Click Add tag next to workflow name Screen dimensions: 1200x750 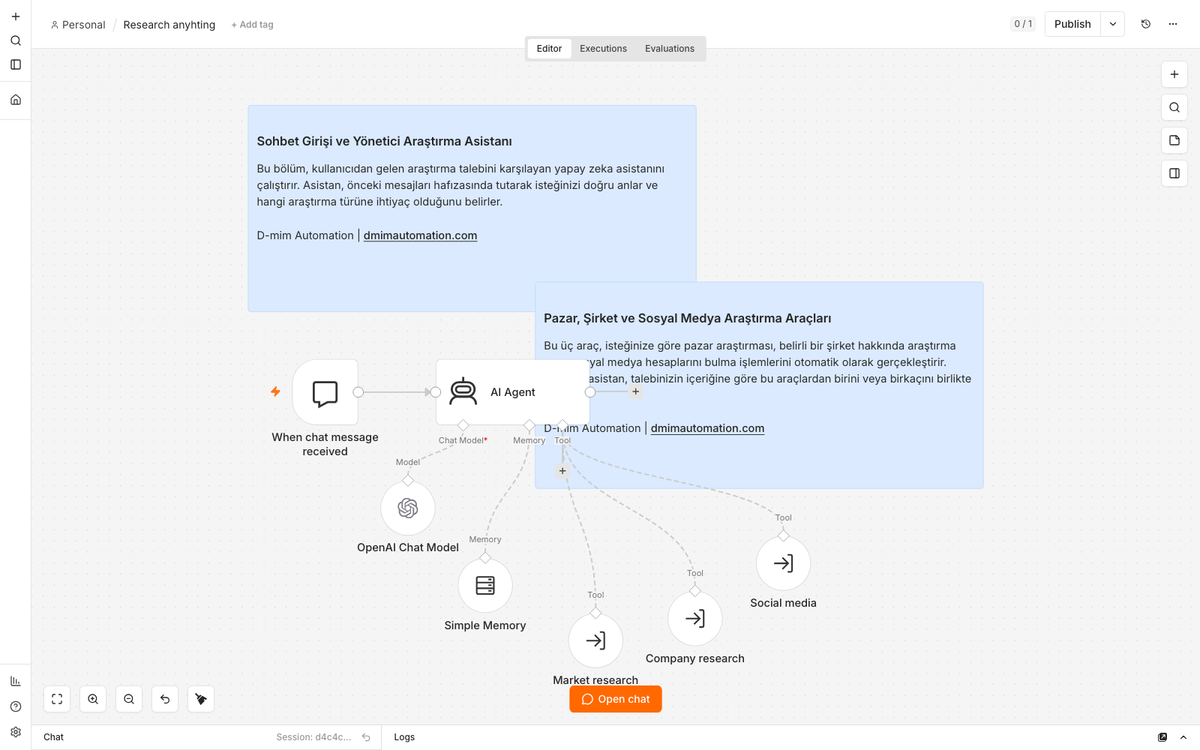tap(252, 25)
